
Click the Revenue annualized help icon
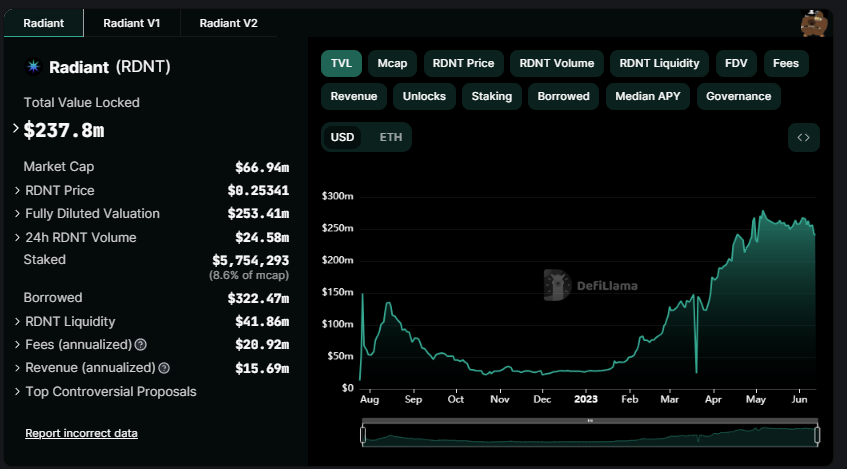tap(164, 368)
